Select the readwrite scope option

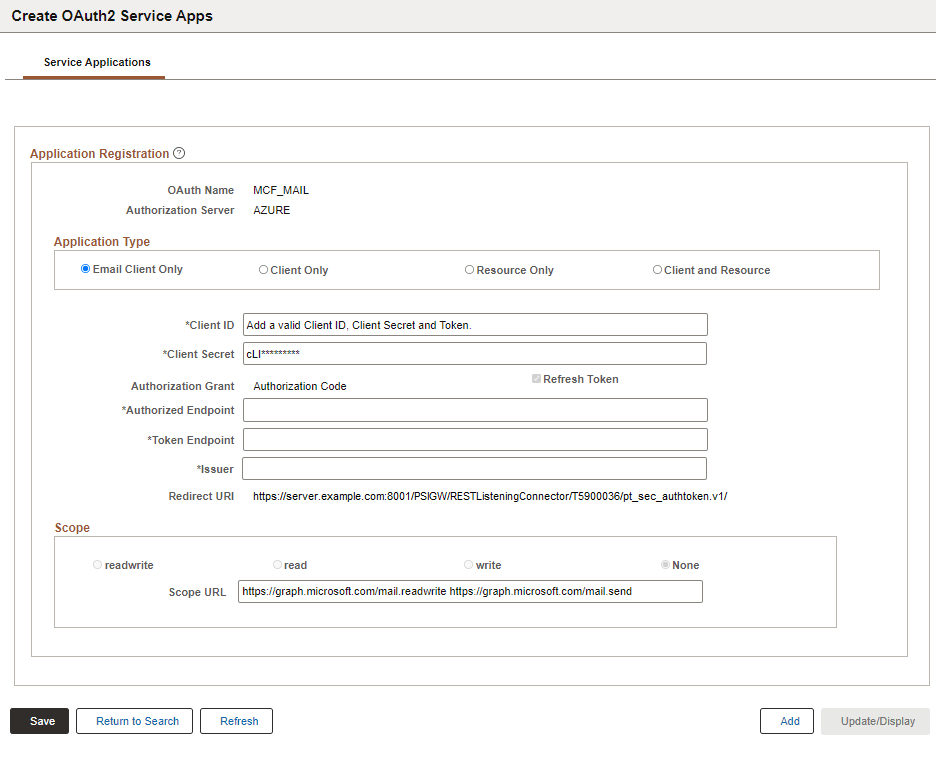click(x=97, y=564)
